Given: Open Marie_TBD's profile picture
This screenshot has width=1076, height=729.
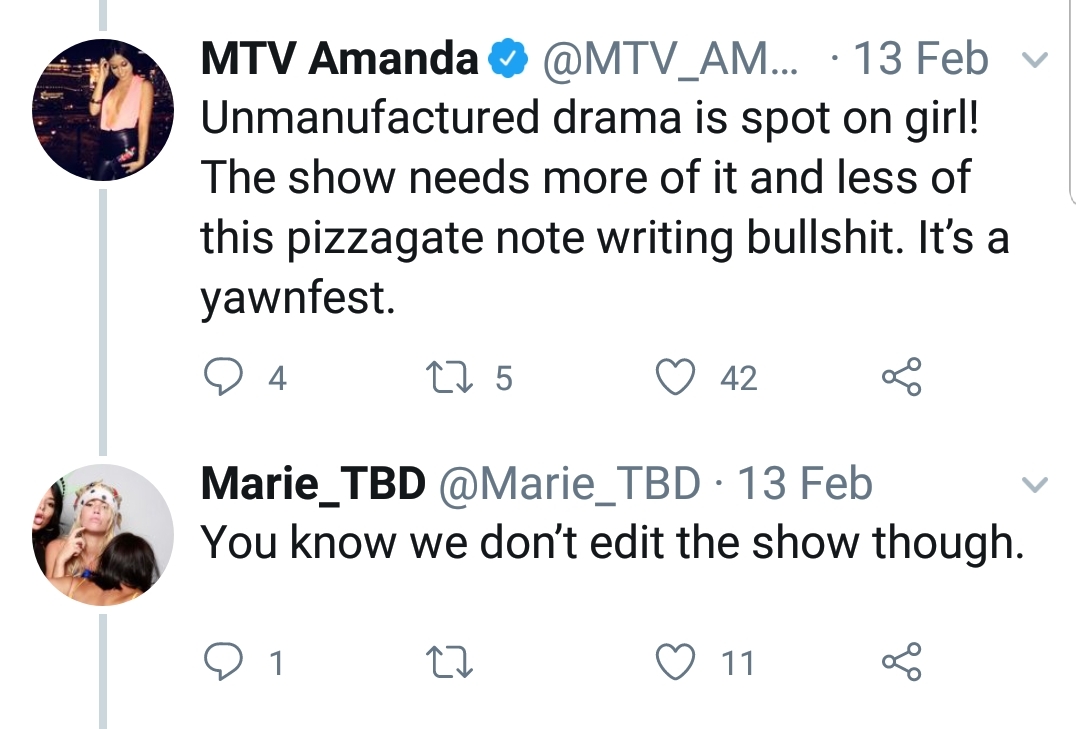Looking at the screenshot, I should 103,535.
